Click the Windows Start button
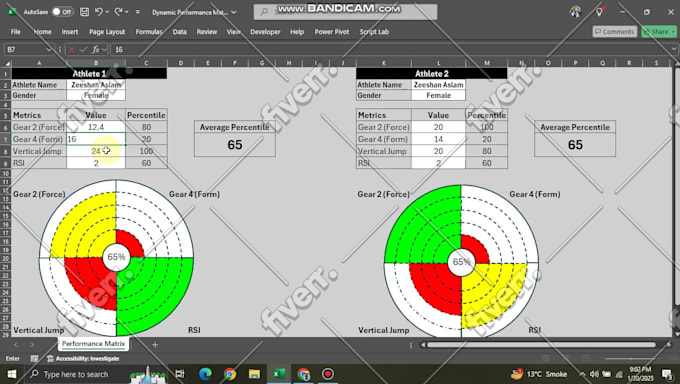The image size is (680, 384). tap(12, 374)
